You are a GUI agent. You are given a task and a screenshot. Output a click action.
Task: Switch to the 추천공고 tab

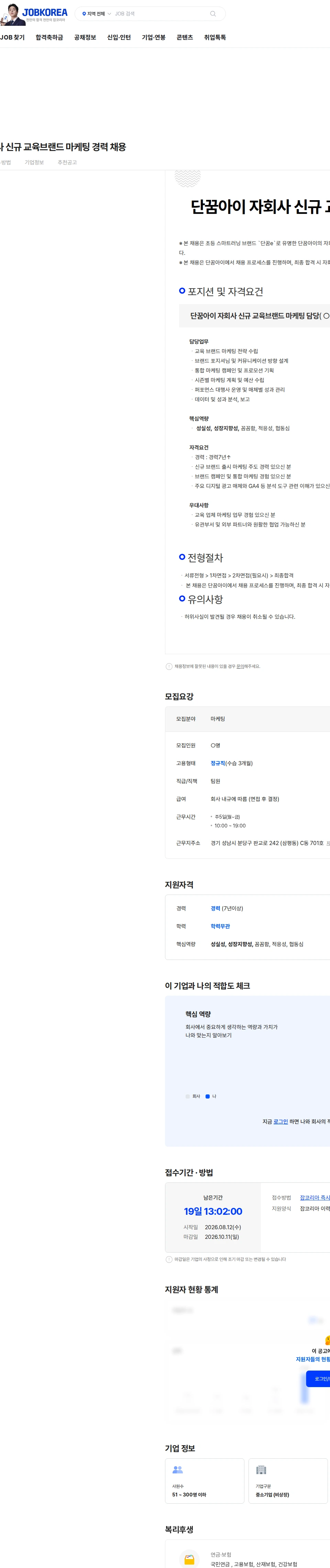[67, 163]
